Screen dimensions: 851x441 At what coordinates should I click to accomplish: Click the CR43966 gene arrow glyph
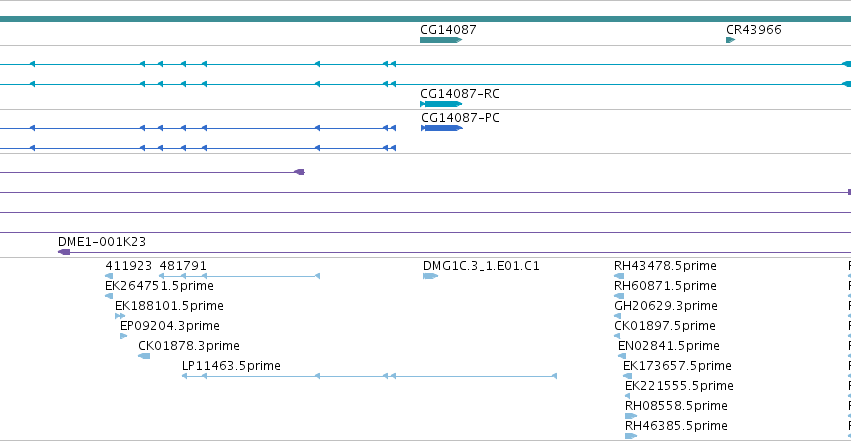(x=731, y=40)
